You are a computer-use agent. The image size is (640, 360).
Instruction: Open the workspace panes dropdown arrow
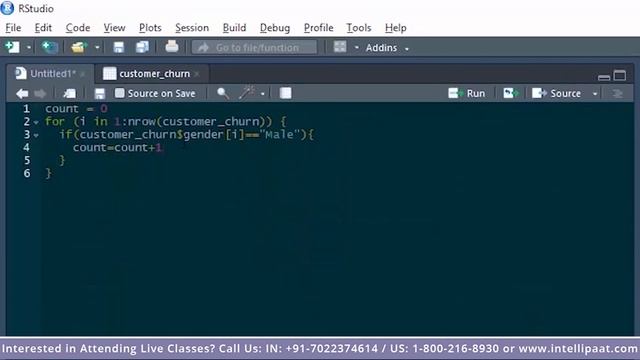pos(356,48)
